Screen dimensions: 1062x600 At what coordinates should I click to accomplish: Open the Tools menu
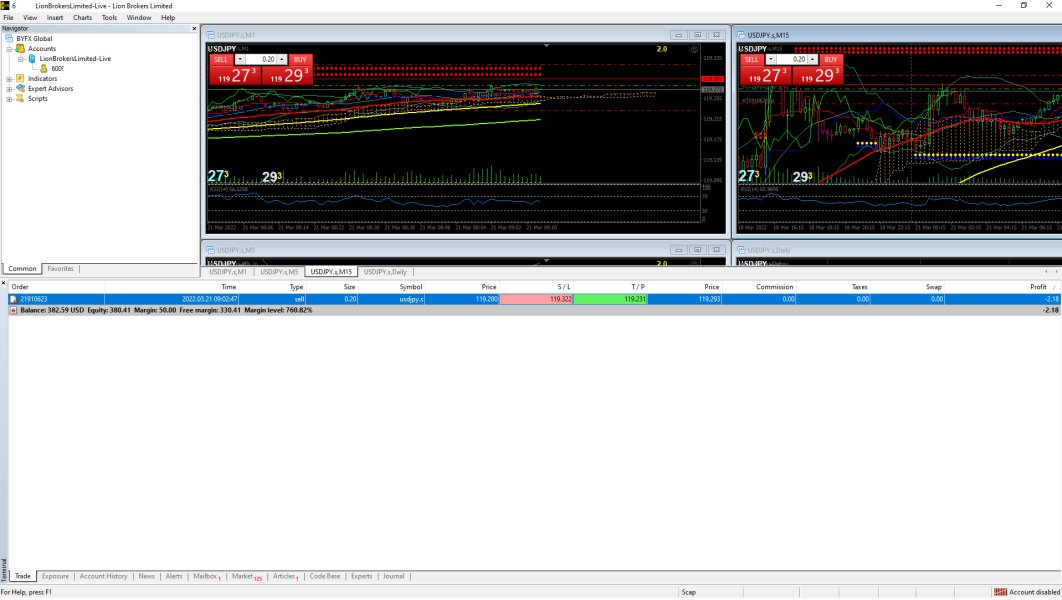pos(109,18)
